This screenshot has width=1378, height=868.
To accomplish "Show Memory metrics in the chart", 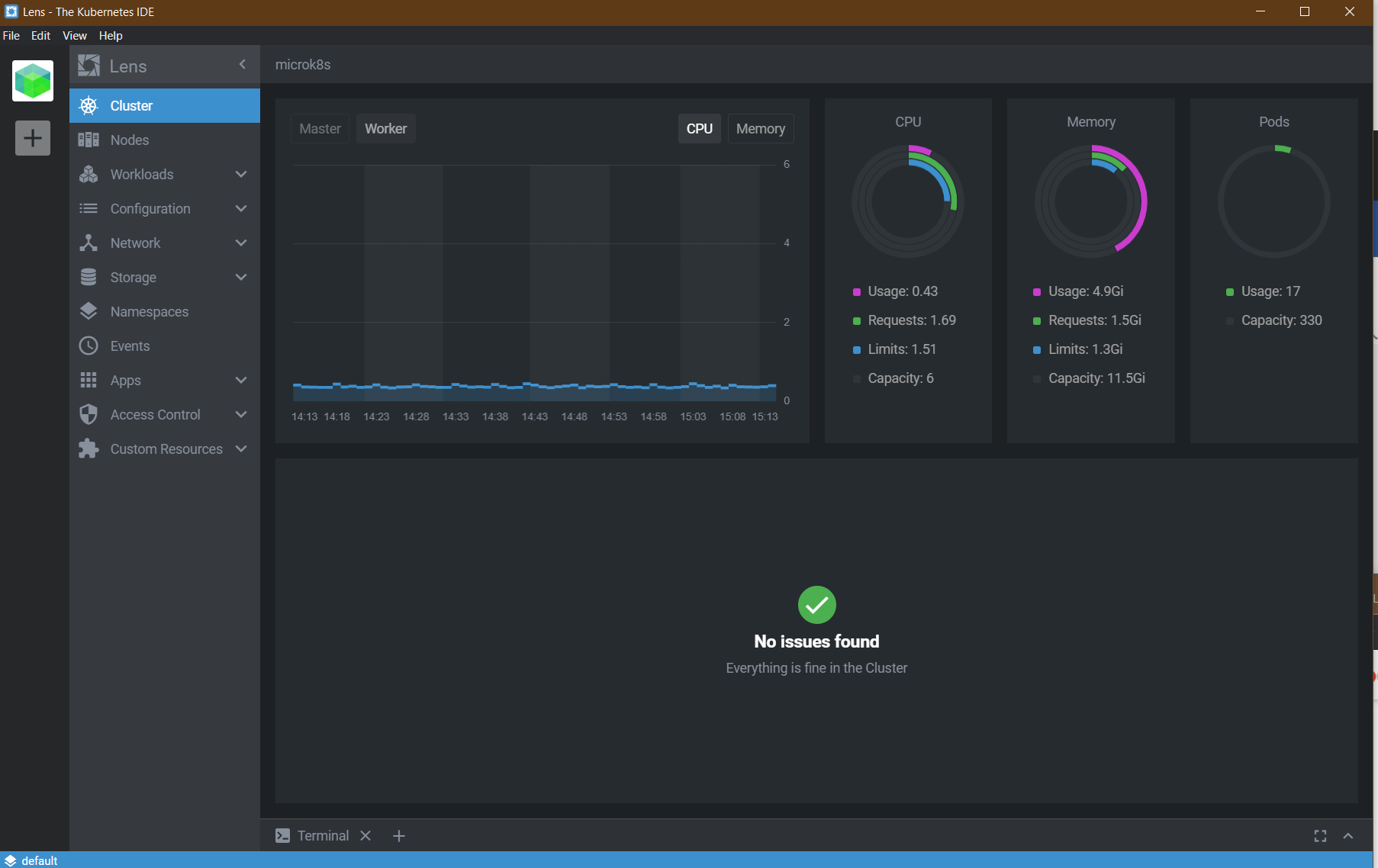I will (760, 128).
